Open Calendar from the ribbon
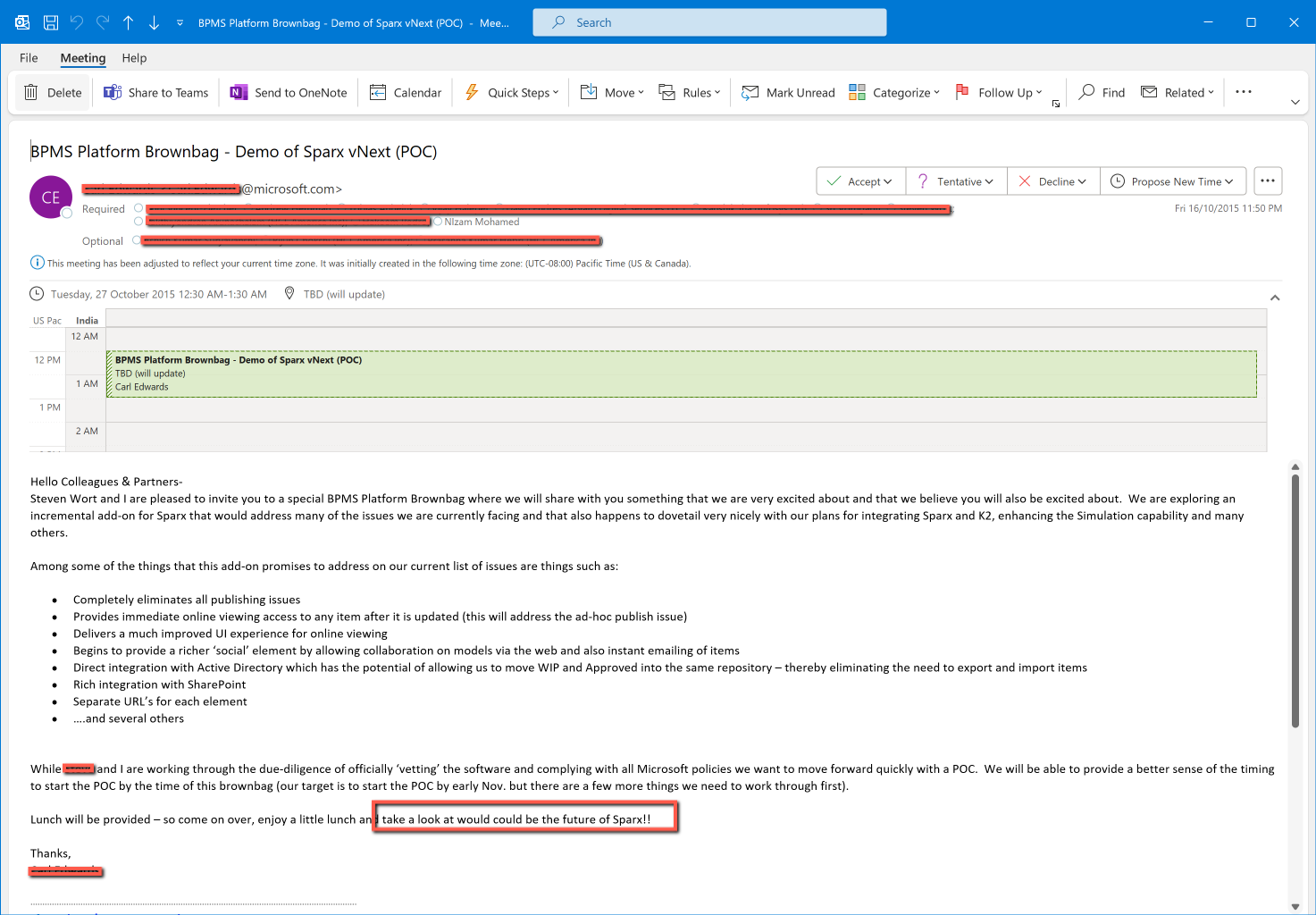The image size is (1316, 915). coord(406,92)
